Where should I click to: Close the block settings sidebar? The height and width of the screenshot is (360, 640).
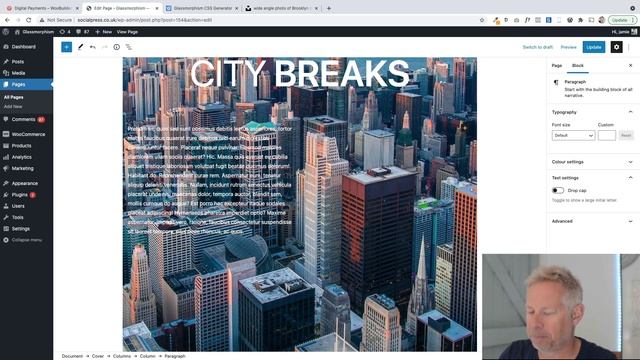[630, 65]
